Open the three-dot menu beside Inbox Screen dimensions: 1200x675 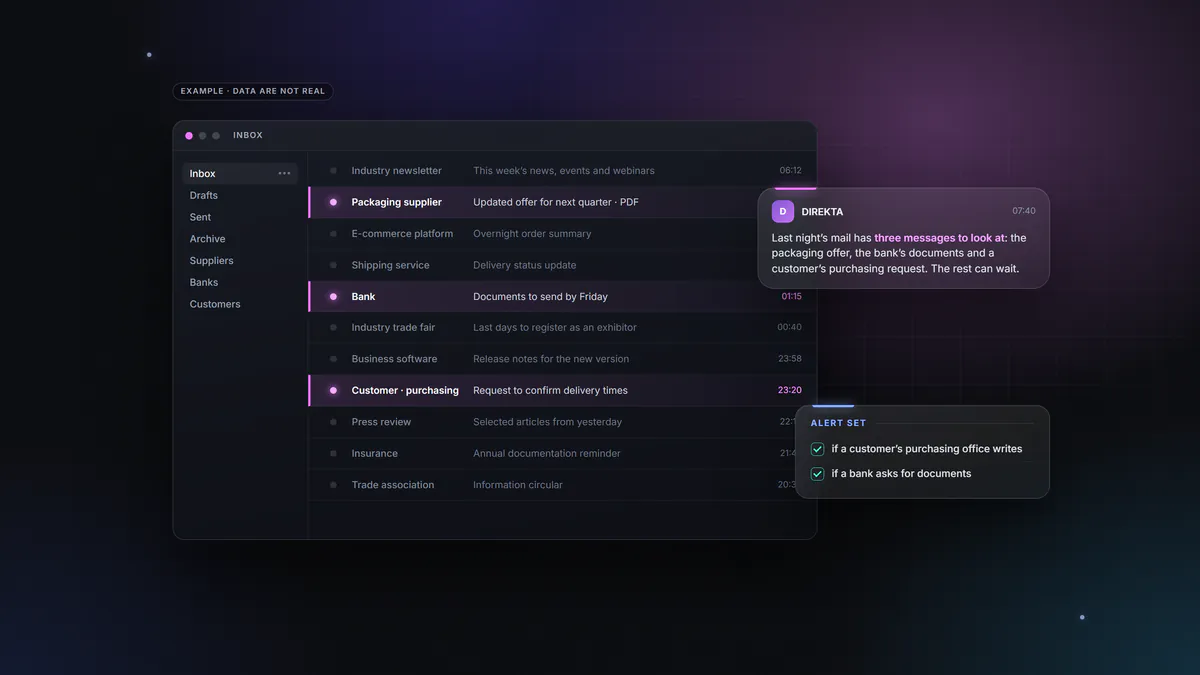[x=284, y=174]
